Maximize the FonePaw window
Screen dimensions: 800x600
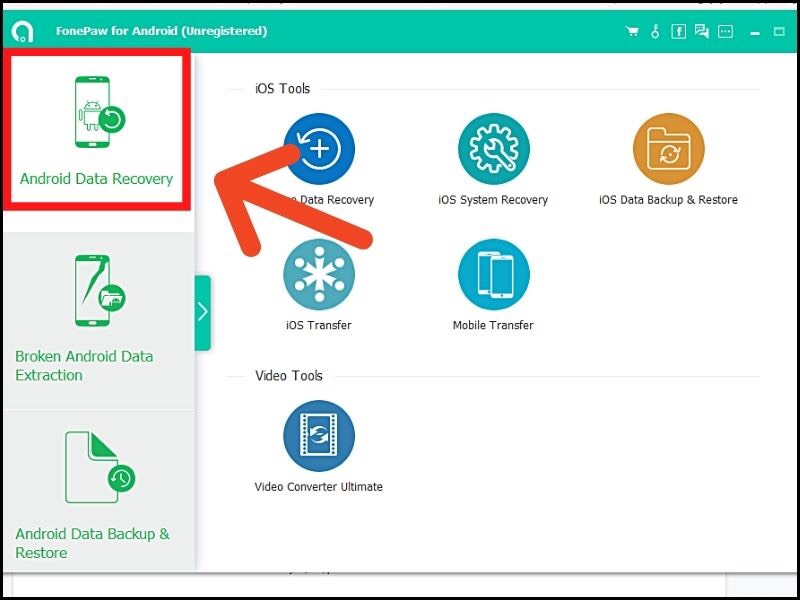779,32
